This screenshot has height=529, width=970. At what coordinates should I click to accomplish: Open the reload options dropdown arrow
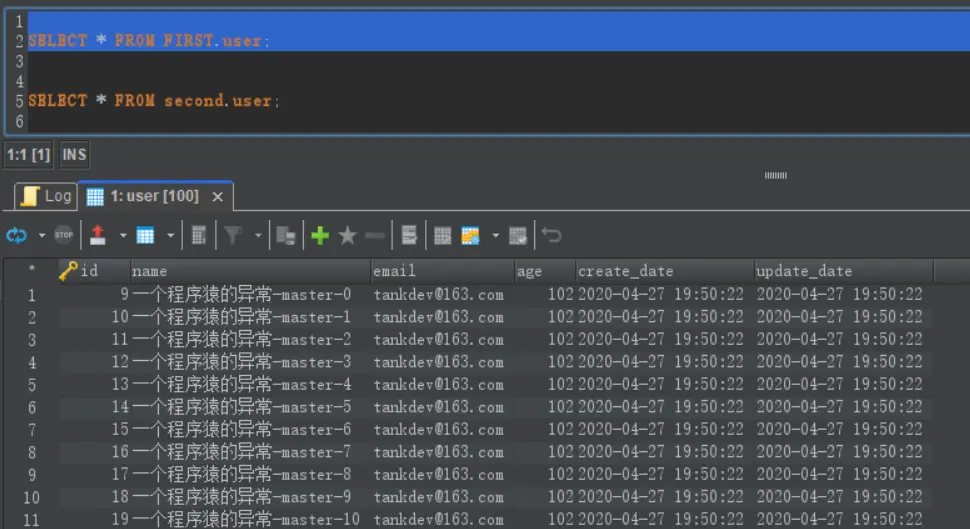[x=41, y=236]
